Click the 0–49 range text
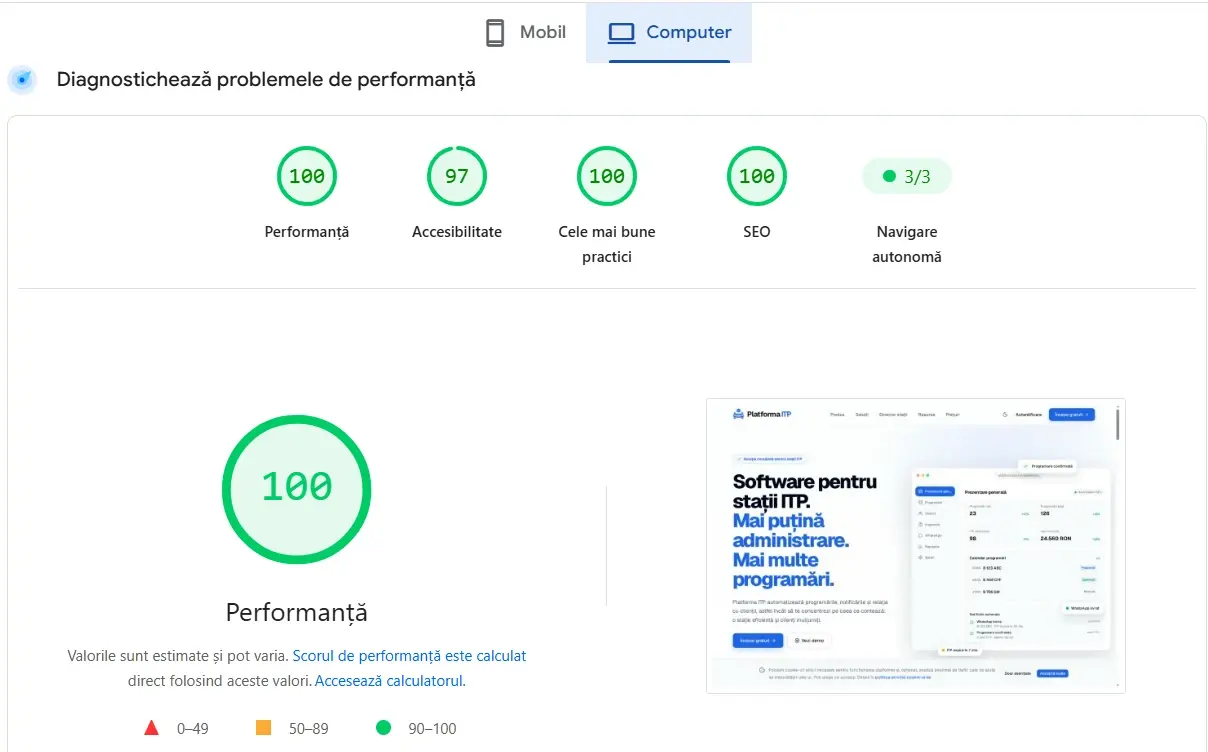Screen dimensions: 1208x752 click(193, 729)
